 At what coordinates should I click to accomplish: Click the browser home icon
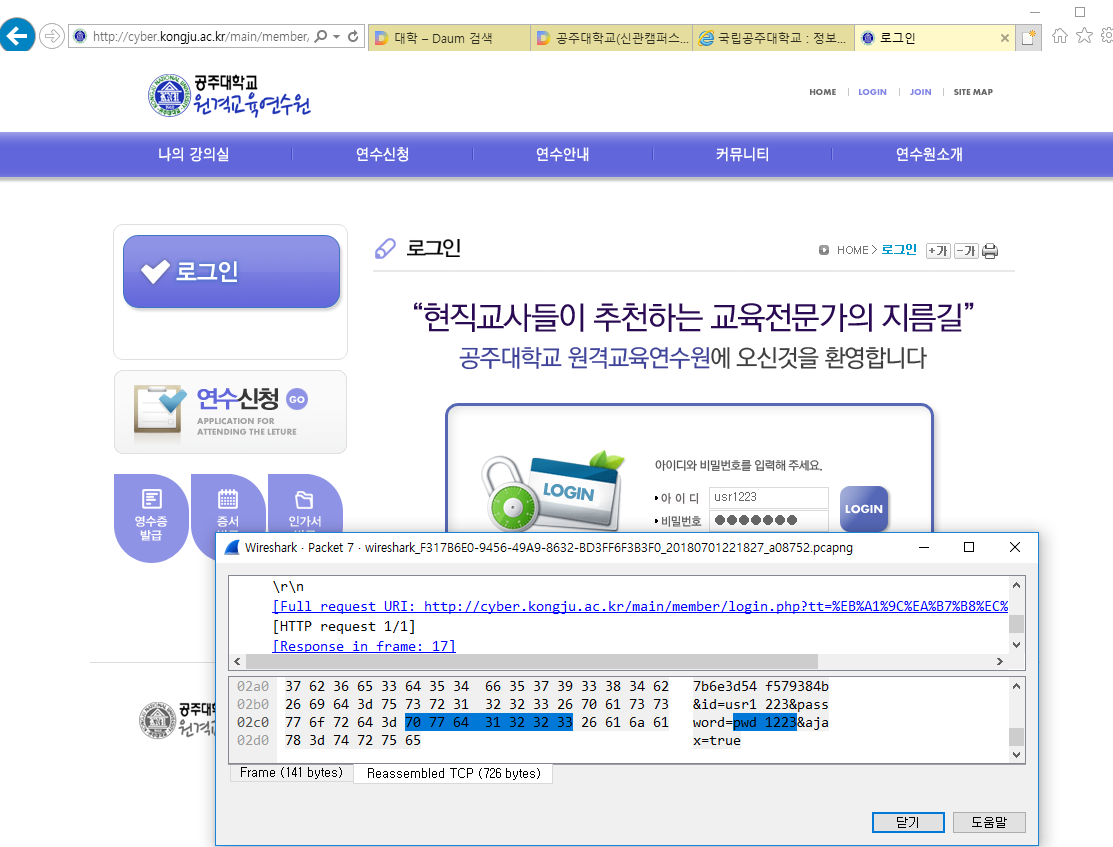(1060, 35)
